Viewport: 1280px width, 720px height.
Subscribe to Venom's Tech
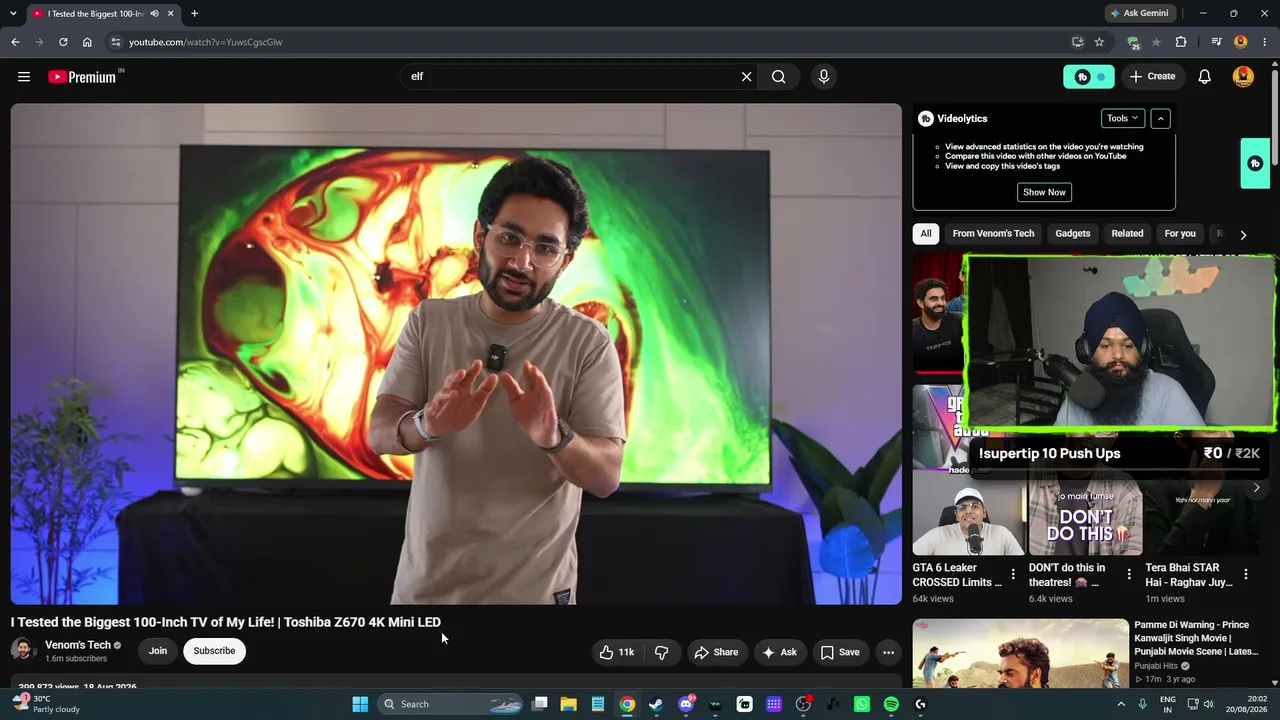(x=214, y=651)
